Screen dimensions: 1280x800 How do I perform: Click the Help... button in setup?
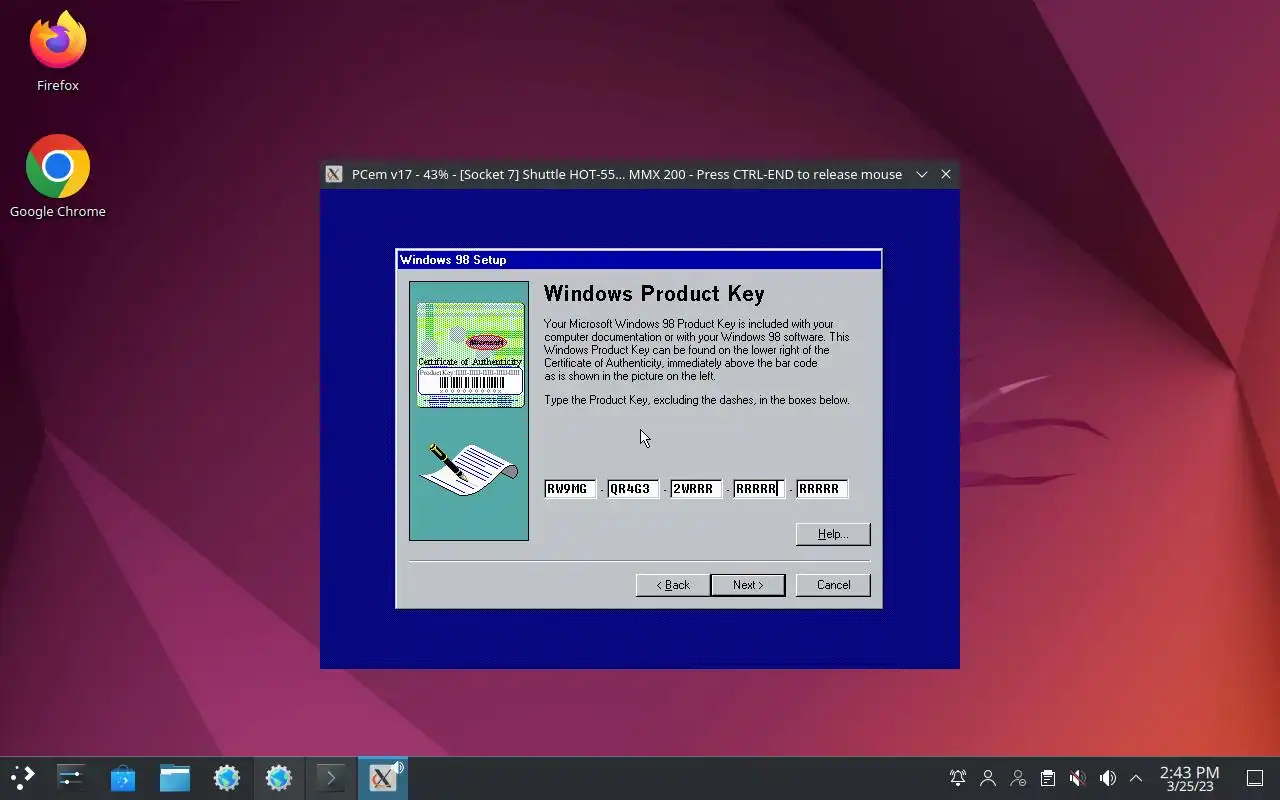tap(833, 534)
